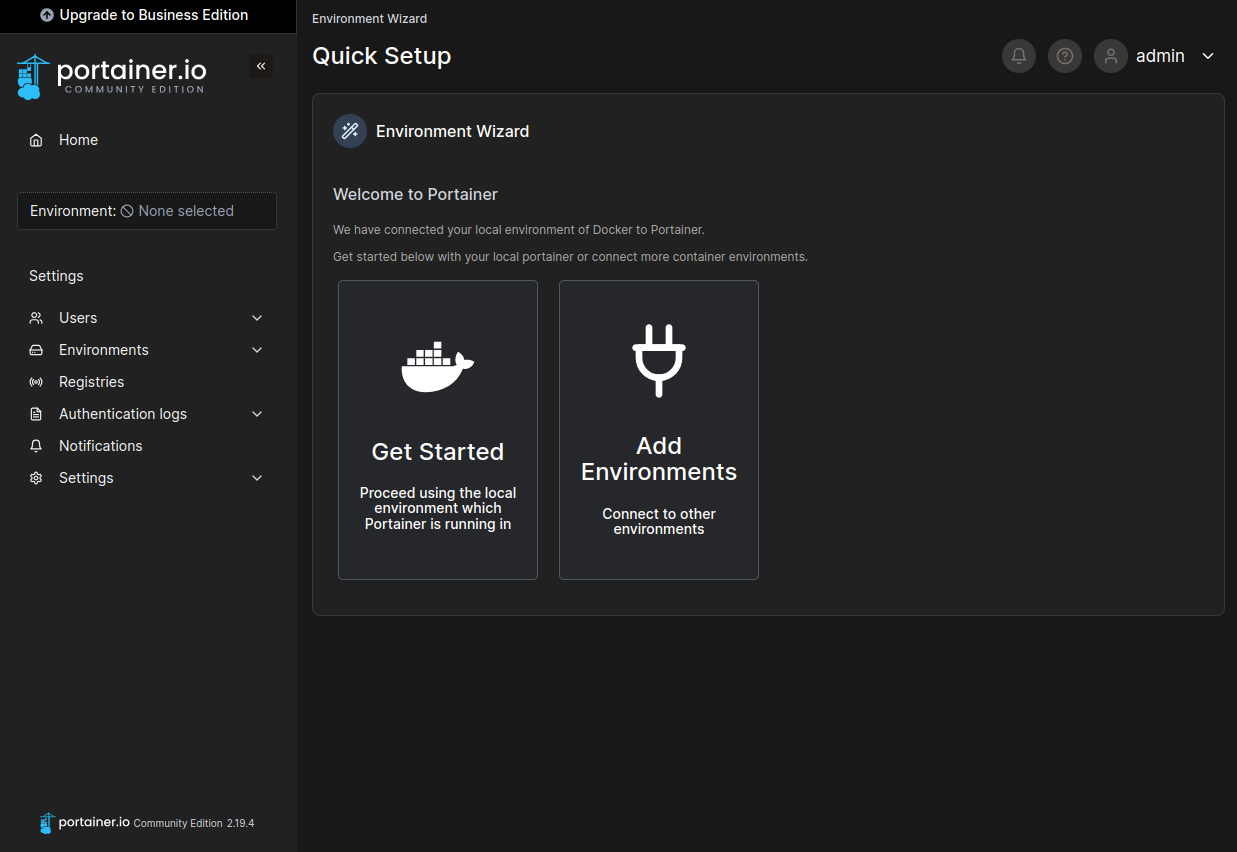Click the plug icon on Add Environments
Viewport: 1237px width, 852px height.
[659, 361]
